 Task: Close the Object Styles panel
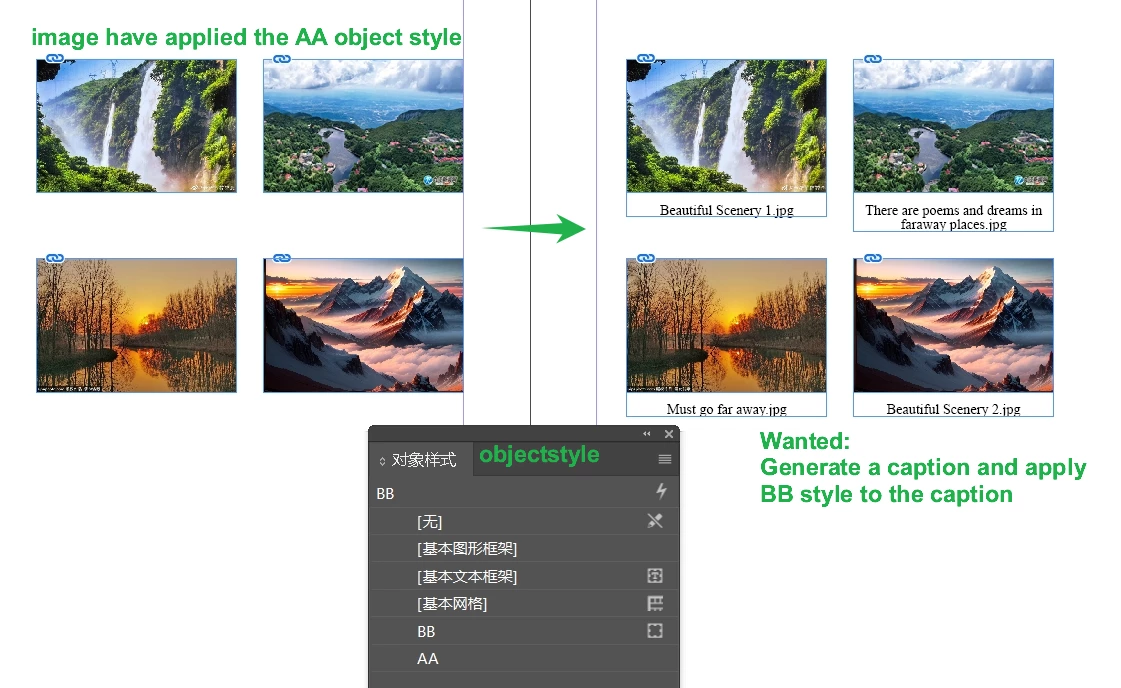(x=668, y=434)
